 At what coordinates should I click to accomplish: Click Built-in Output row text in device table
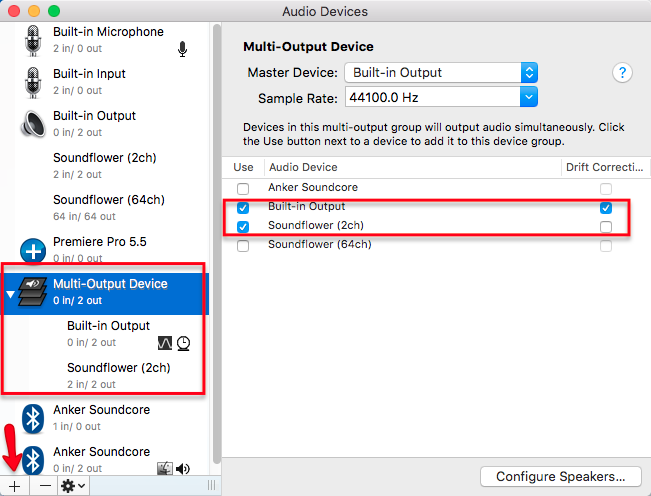pos(306,206)
